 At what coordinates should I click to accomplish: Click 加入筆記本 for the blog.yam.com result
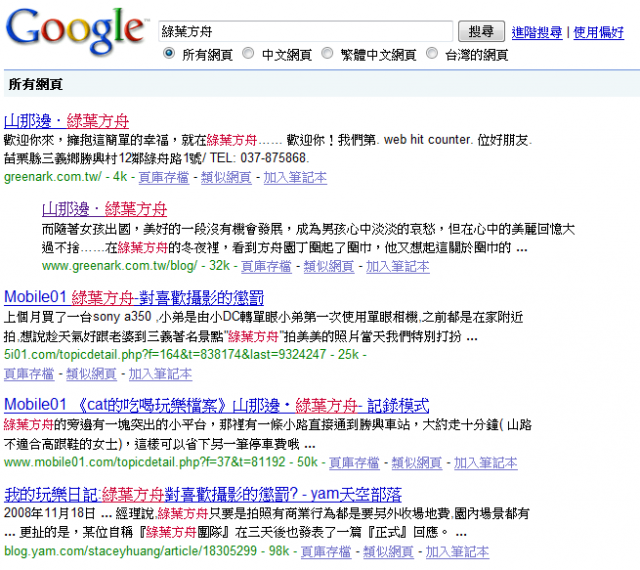458,552
